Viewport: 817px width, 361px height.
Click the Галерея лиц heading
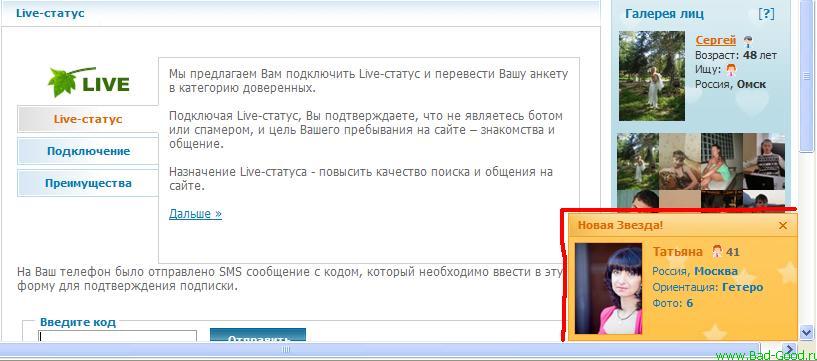pos(664,14)
